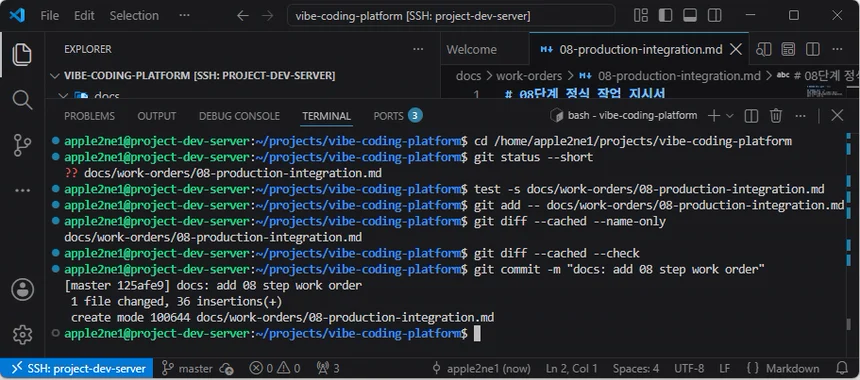Screen dimensions: 860x380
Task: Open the Edit menu
Action: pos(84,15)
